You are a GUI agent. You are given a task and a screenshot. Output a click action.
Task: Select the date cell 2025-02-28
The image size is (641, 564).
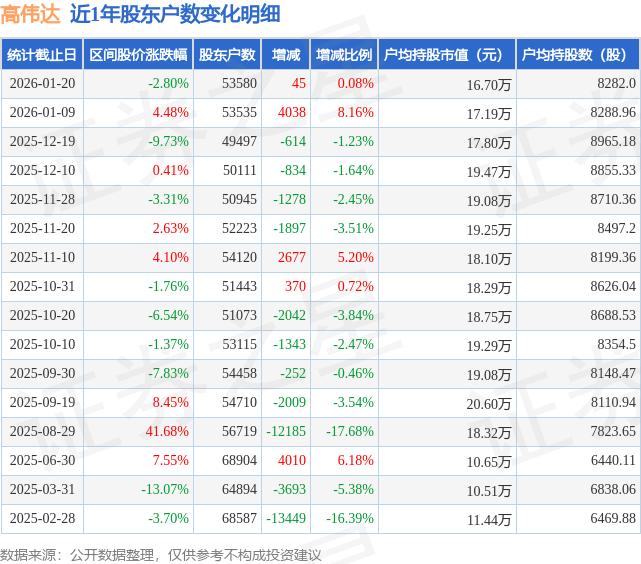click(43, 519)
